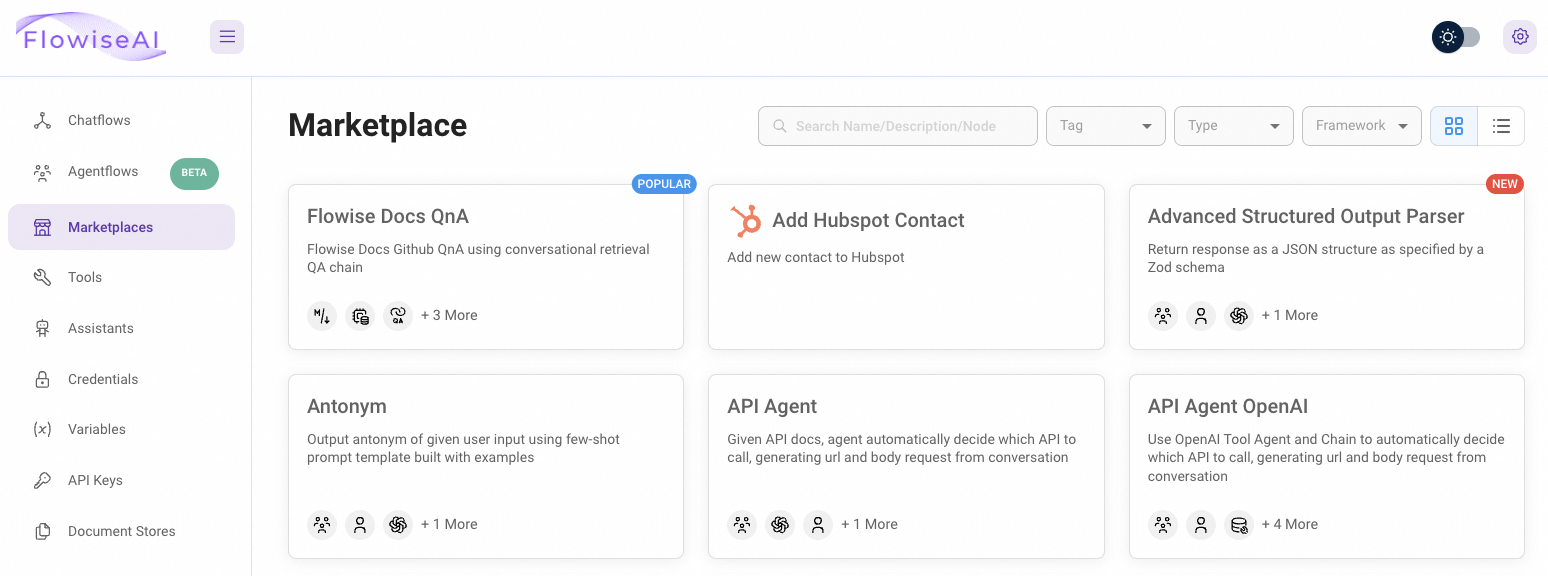Click Markdown splitter icon in Flowise Docs QnA
Image resolution: width=1548 pixels, height=576 pixels.
pos(322,316)
